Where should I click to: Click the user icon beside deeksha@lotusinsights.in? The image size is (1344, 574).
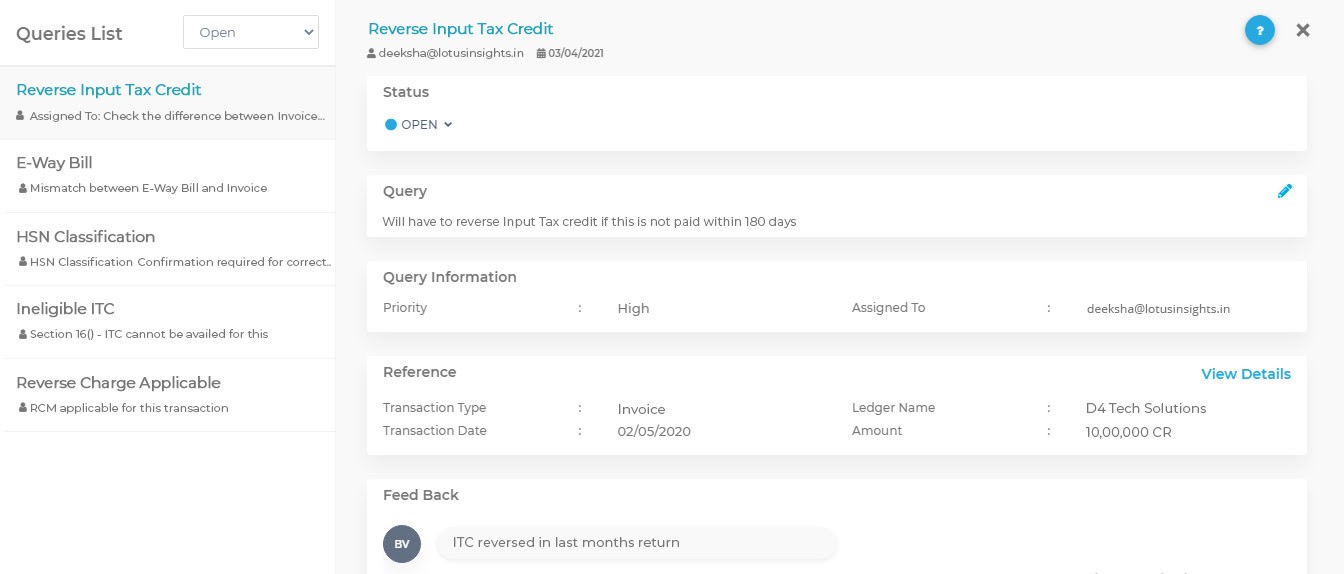(372, 53)
